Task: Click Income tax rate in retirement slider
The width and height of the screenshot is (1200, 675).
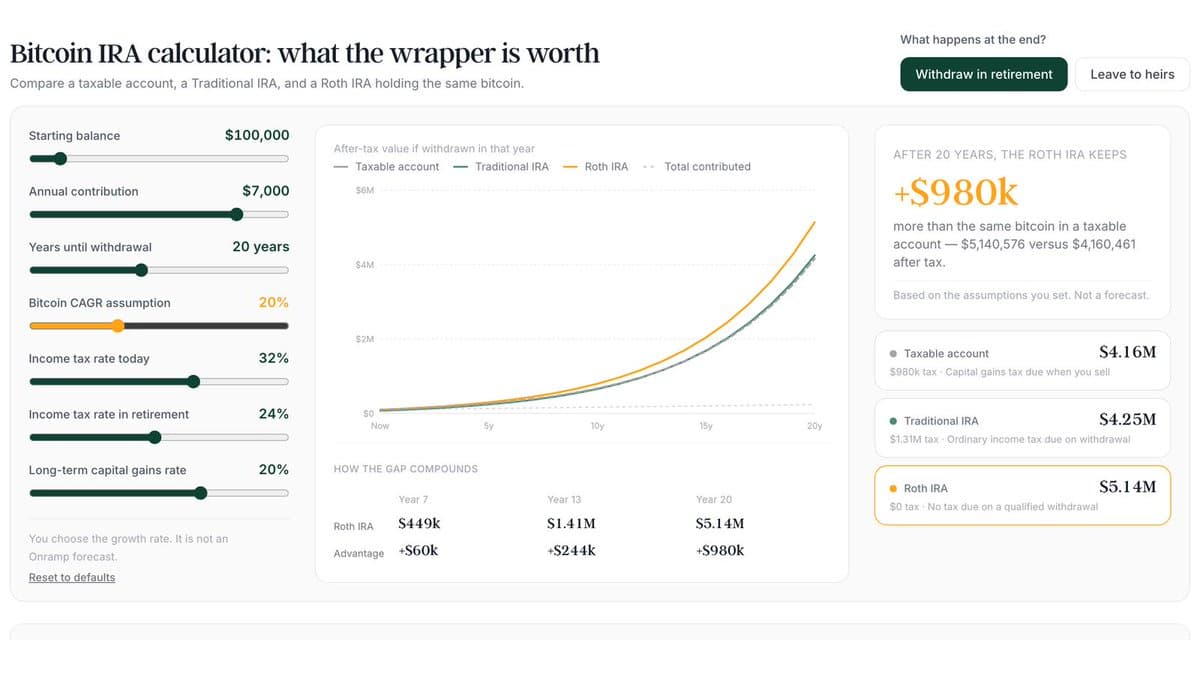Action: click(159, 437)
